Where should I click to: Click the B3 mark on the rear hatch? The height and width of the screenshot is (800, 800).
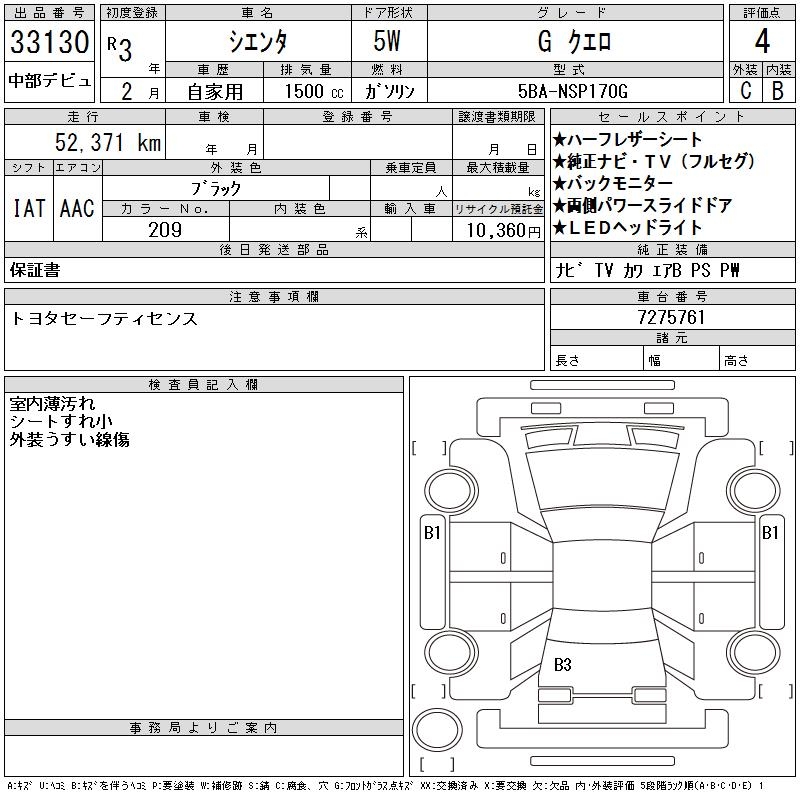[x=563, y=665]
